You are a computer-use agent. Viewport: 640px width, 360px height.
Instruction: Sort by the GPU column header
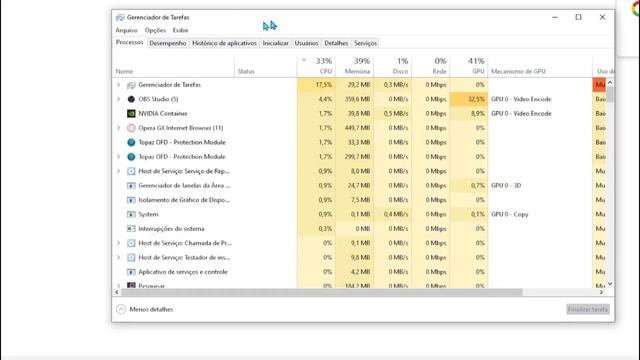(469, 66)
